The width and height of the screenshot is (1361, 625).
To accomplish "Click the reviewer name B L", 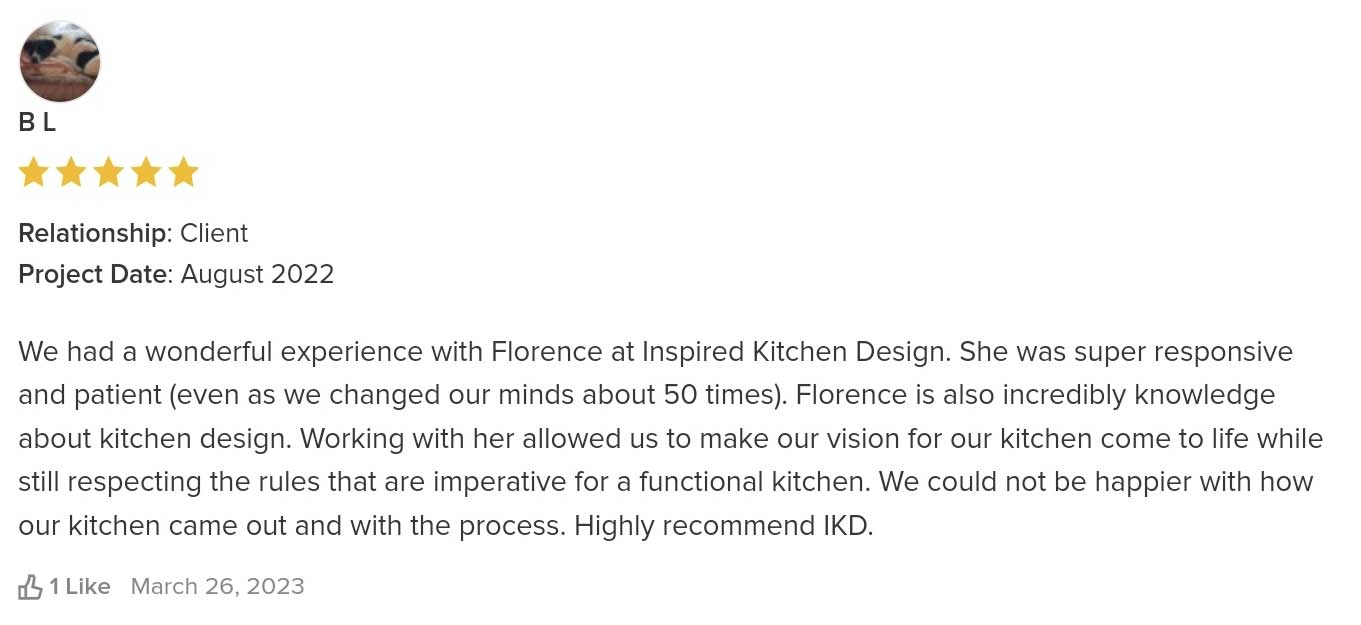I will (x=37, y=123).
